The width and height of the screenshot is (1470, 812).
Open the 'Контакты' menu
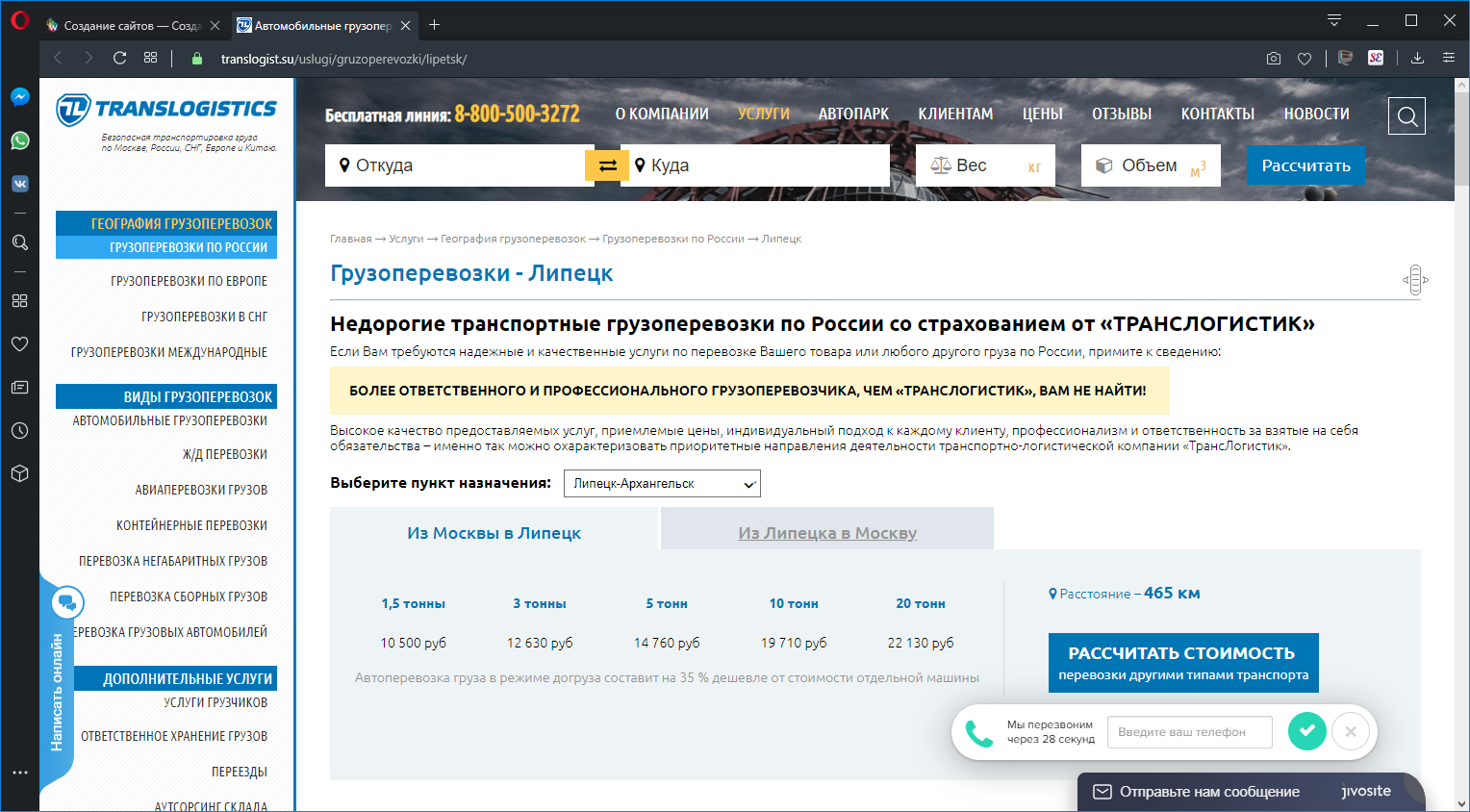click(1218, 114)
